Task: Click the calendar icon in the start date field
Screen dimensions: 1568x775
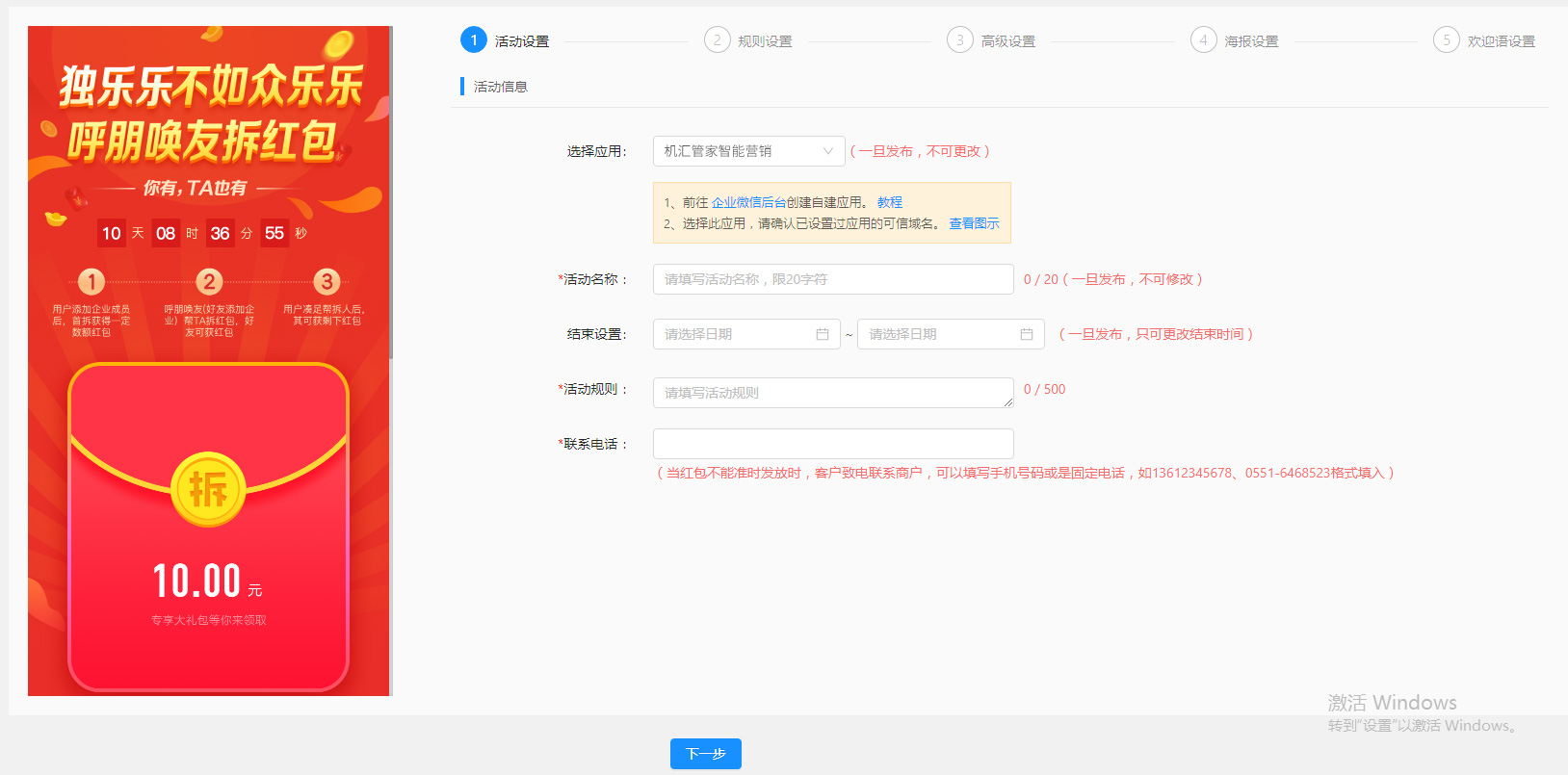Action: coord(823,334)
